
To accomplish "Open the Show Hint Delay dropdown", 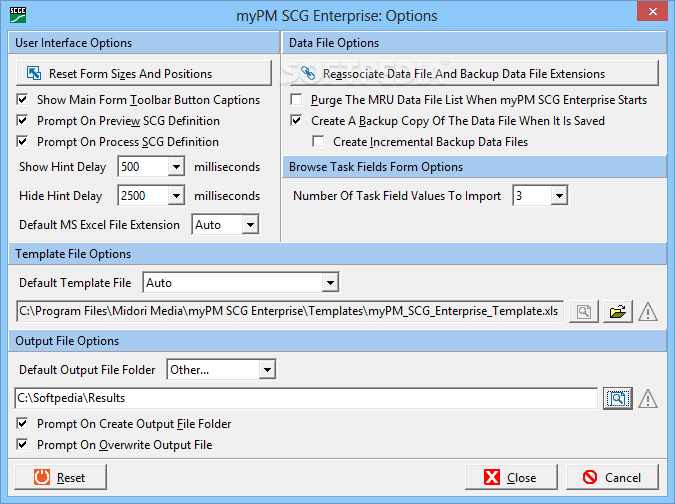I will [x=176, y=167].
